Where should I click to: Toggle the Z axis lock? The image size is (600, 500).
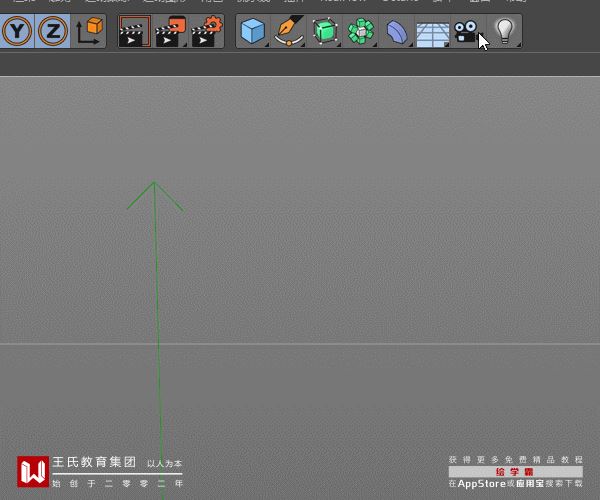click(52, 31)
